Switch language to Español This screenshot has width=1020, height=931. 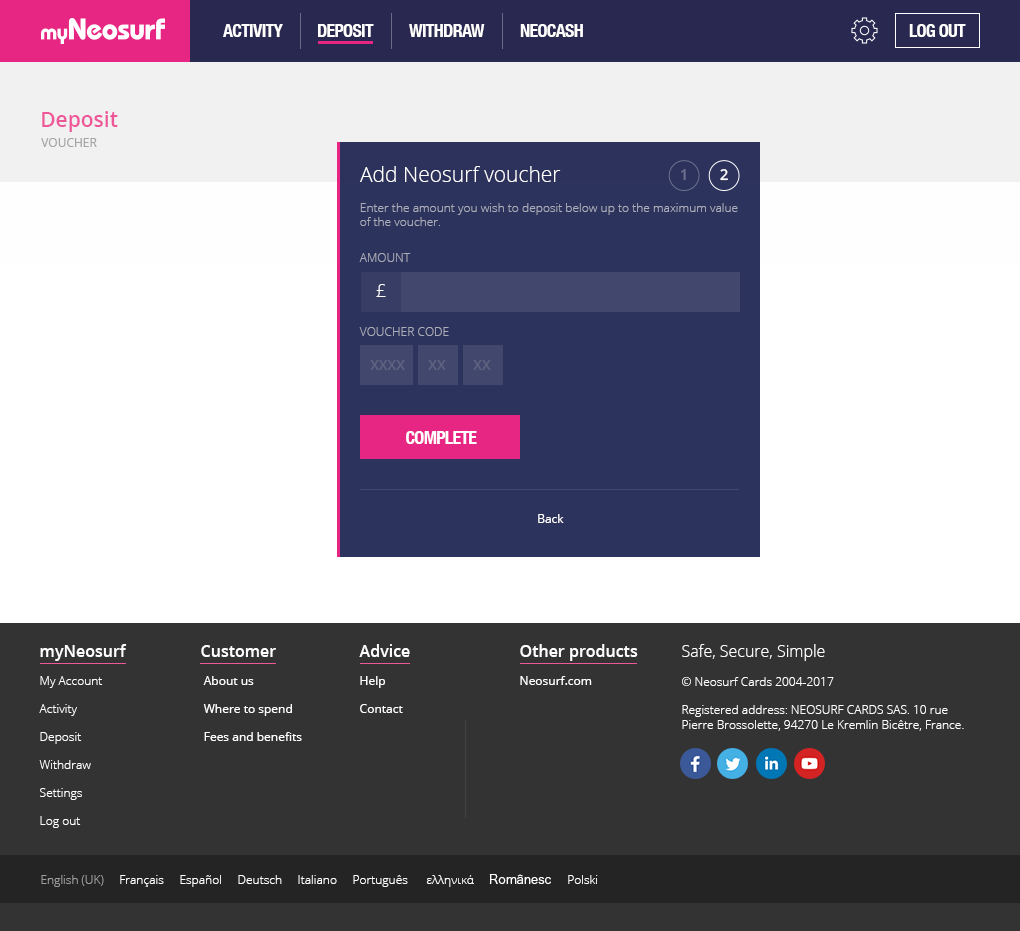(200, 880)
